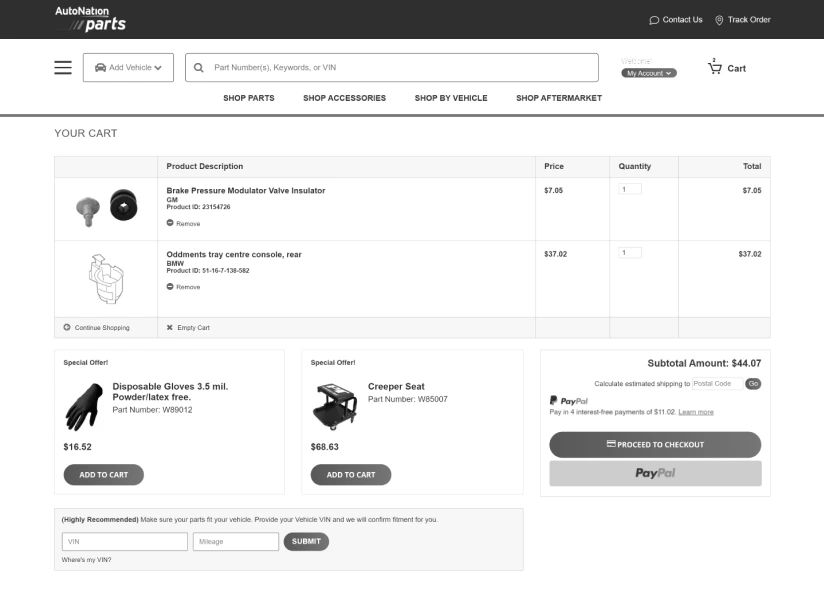Open the Creeper Seat product image
Image resolution: width=824 pixels, height=592 pixels.
click(x=335, y=407)
